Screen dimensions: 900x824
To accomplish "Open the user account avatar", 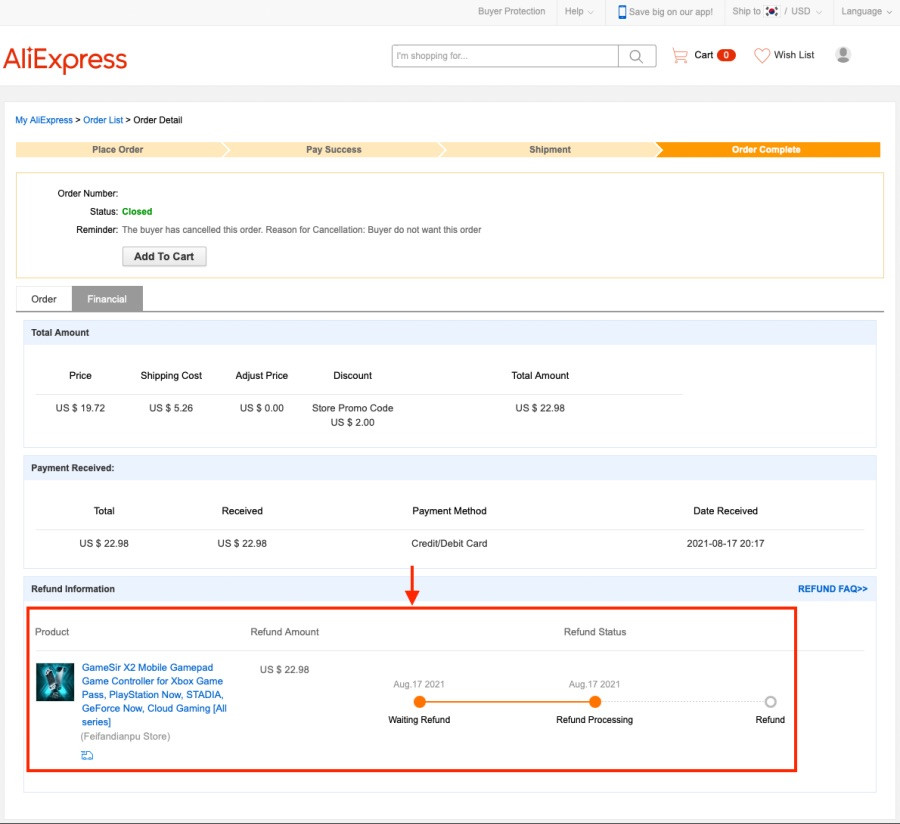I will 843,55.
